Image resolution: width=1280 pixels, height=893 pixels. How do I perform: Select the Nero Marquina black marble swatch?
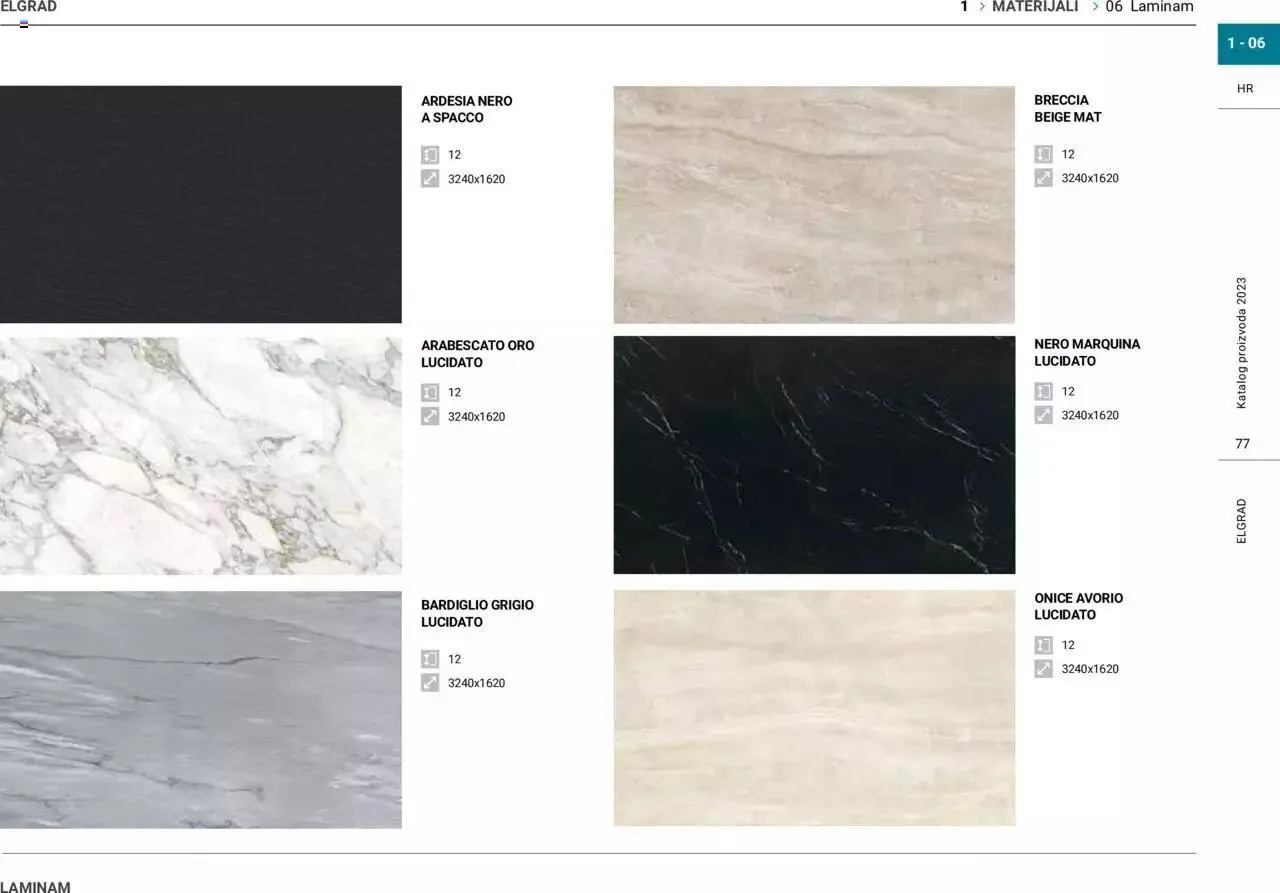[x=814, y=455]
